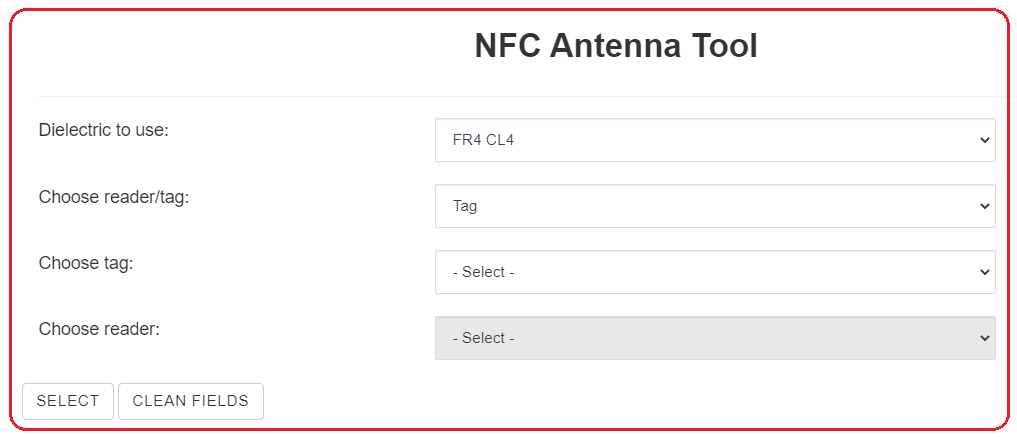Click the "Choose tag:" label
This screenshot has width=1017, height=437.
pos(86,263)
